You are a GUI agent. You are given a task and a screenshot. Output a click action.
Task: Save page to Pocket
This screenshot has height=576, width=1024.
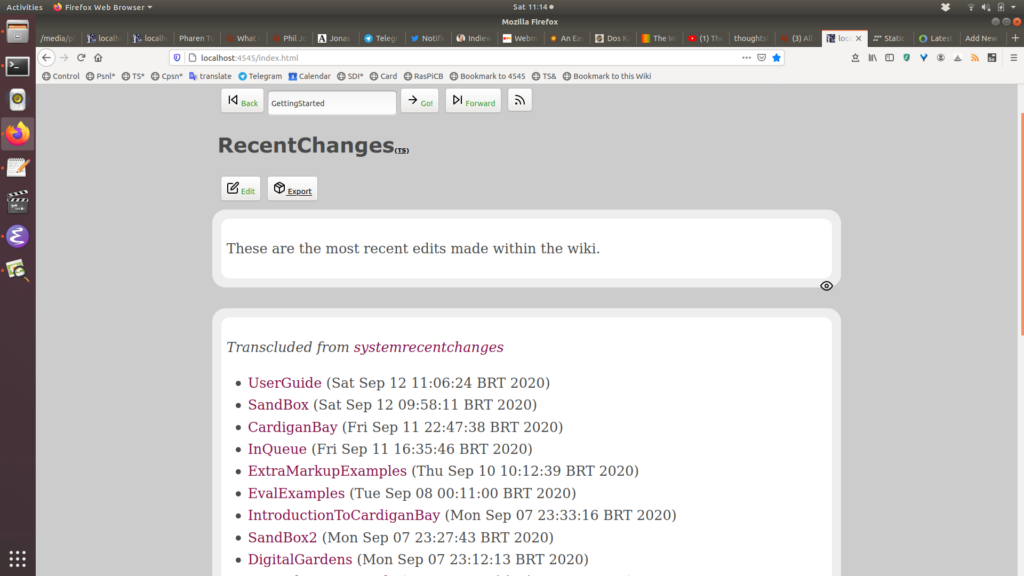tap(761, 57)
